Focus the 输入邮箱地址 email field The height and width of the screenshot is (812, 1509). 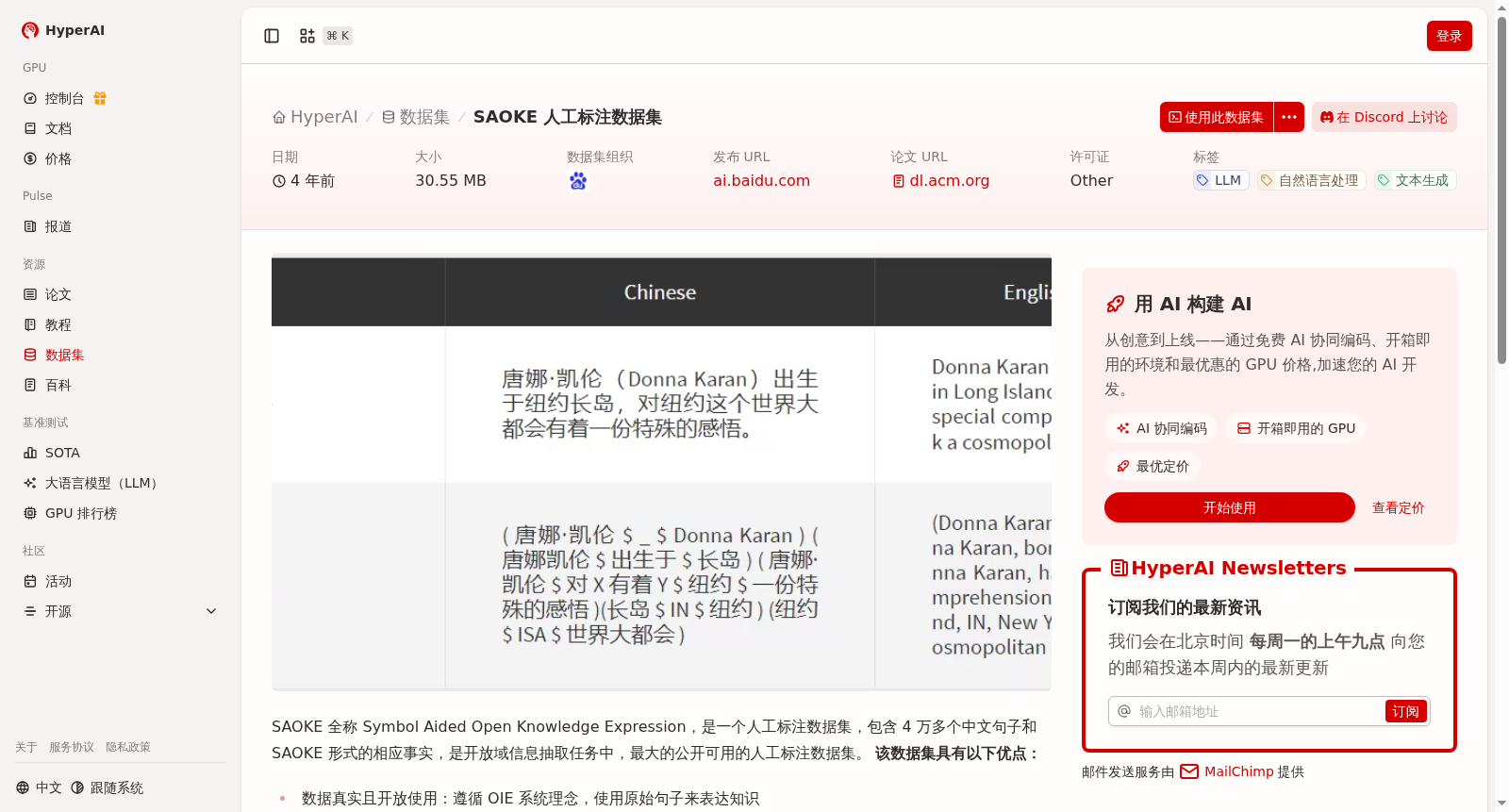[1258, 711]
